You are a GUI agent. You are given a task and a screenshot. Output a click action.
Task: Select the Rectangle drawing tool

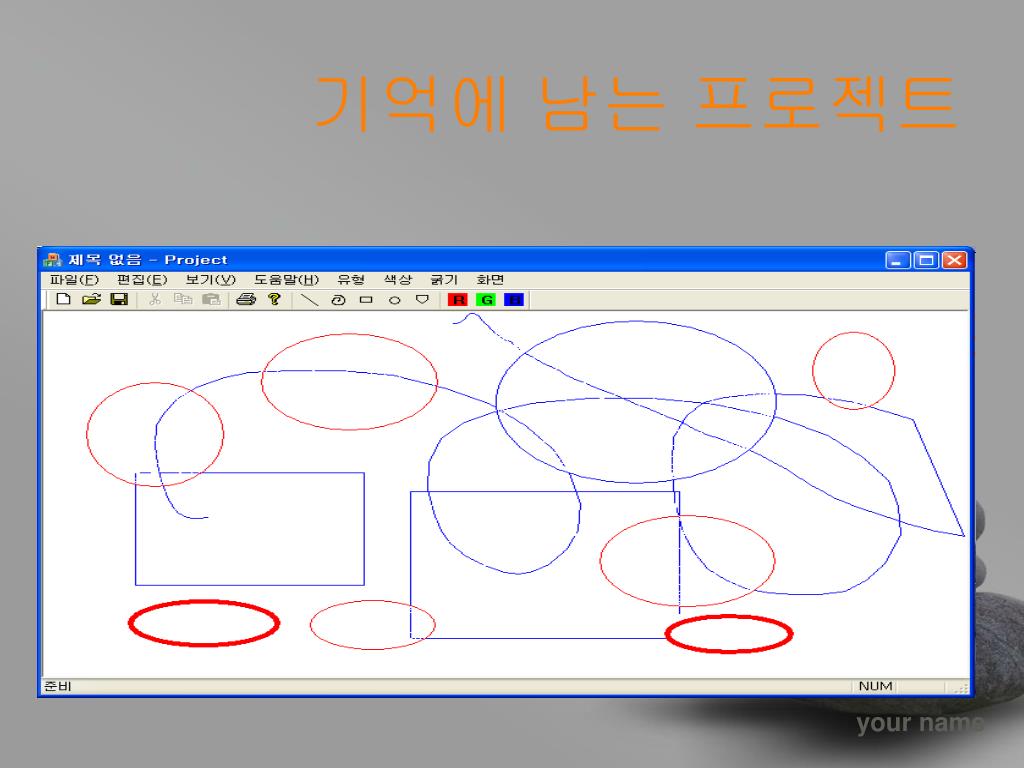(x=366, y=300)
